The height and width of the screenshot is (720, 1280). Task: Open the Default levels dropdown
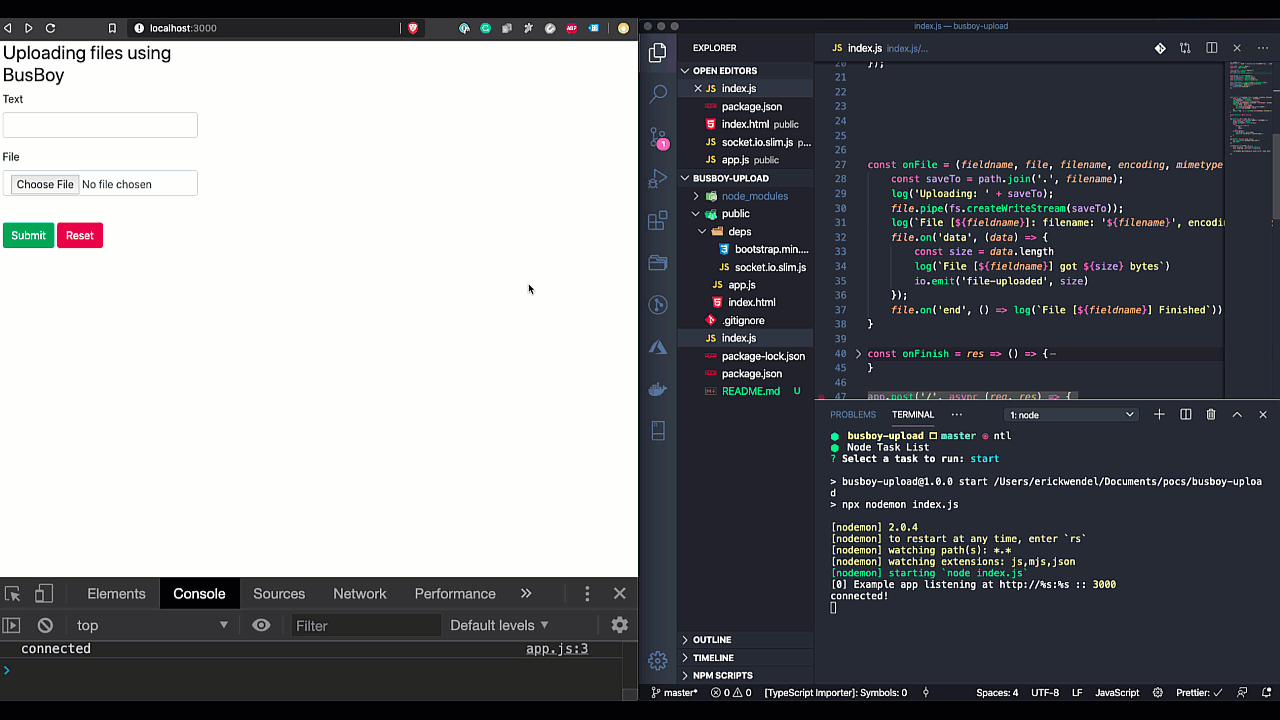pos(499,625)
